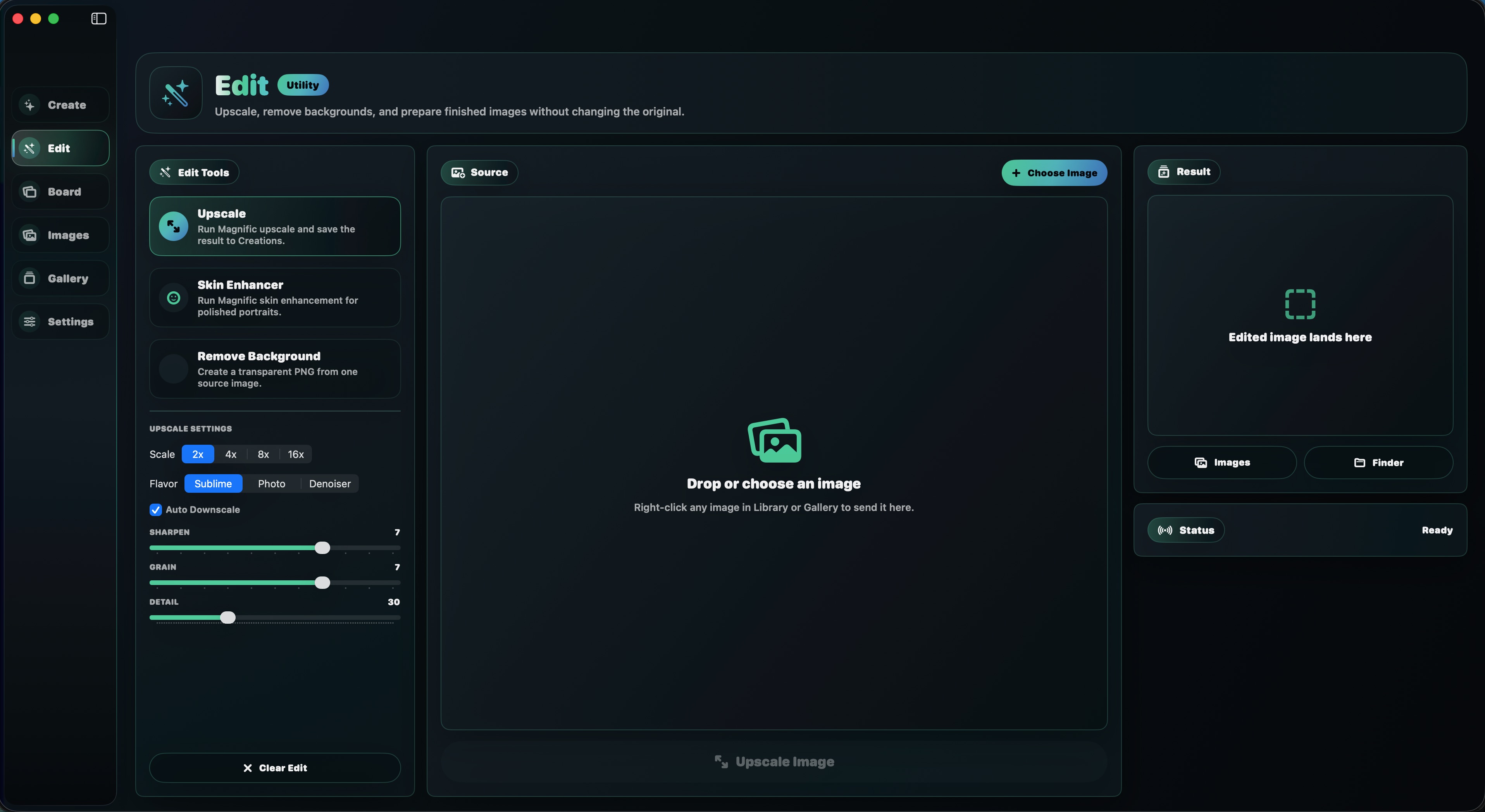Click the Clear Edit button
This screenshot has height=812, width=1485.
(x=275, y=767)
